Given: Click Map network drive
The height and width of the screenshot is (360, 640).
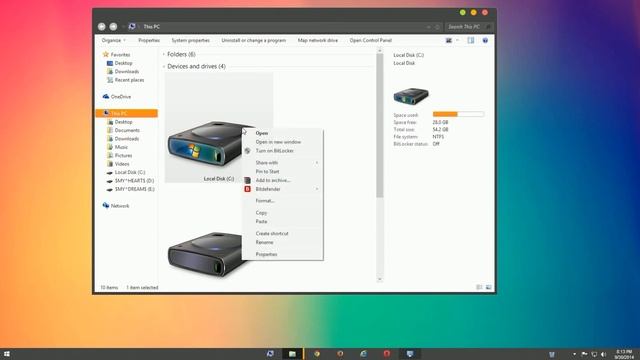Looking at the screenshot, I should pyautogui.click(x=318, y=40).
